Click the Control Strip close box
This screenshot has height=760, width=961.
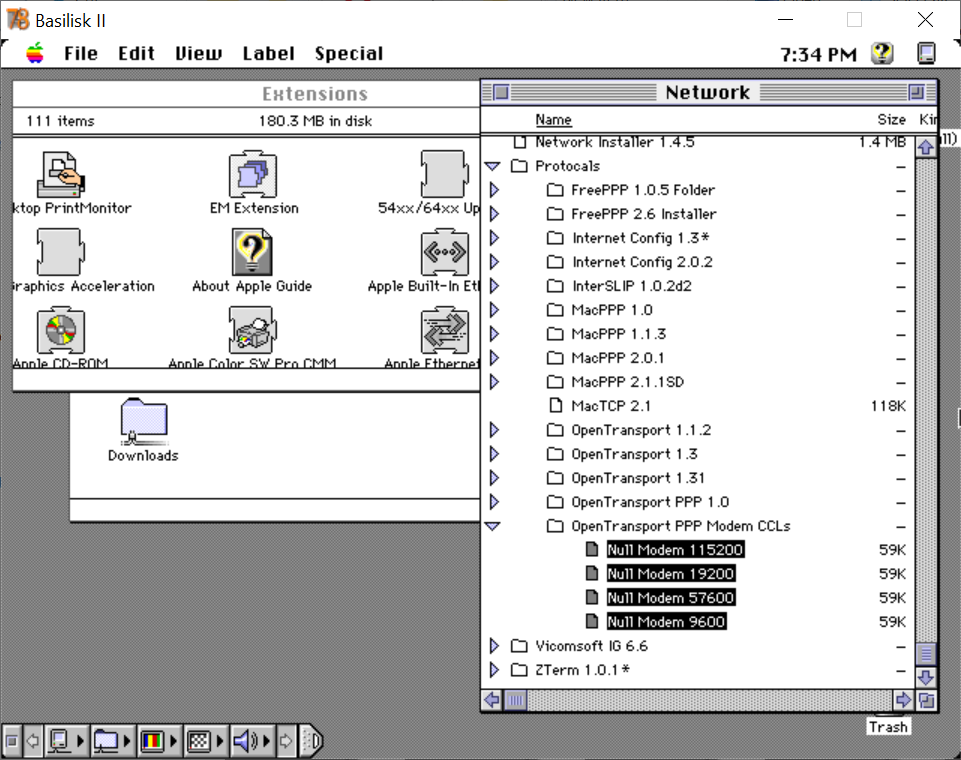12,741
